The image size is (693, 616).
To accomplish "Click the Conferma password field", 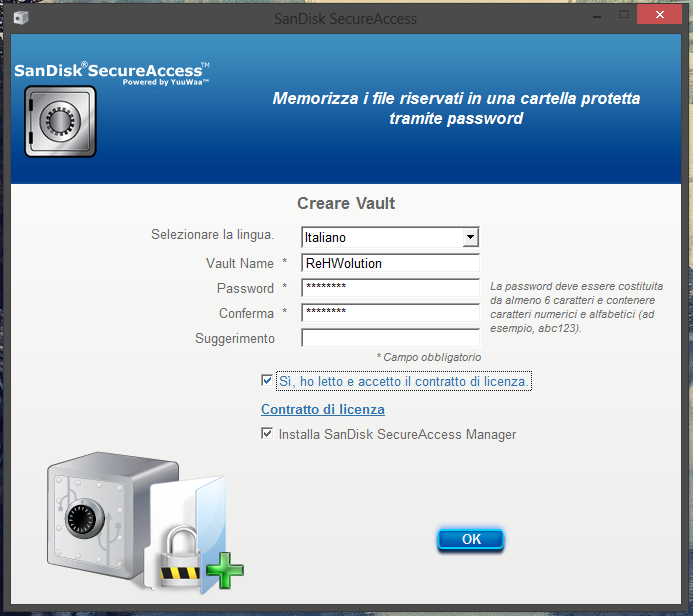I will 390,313.
